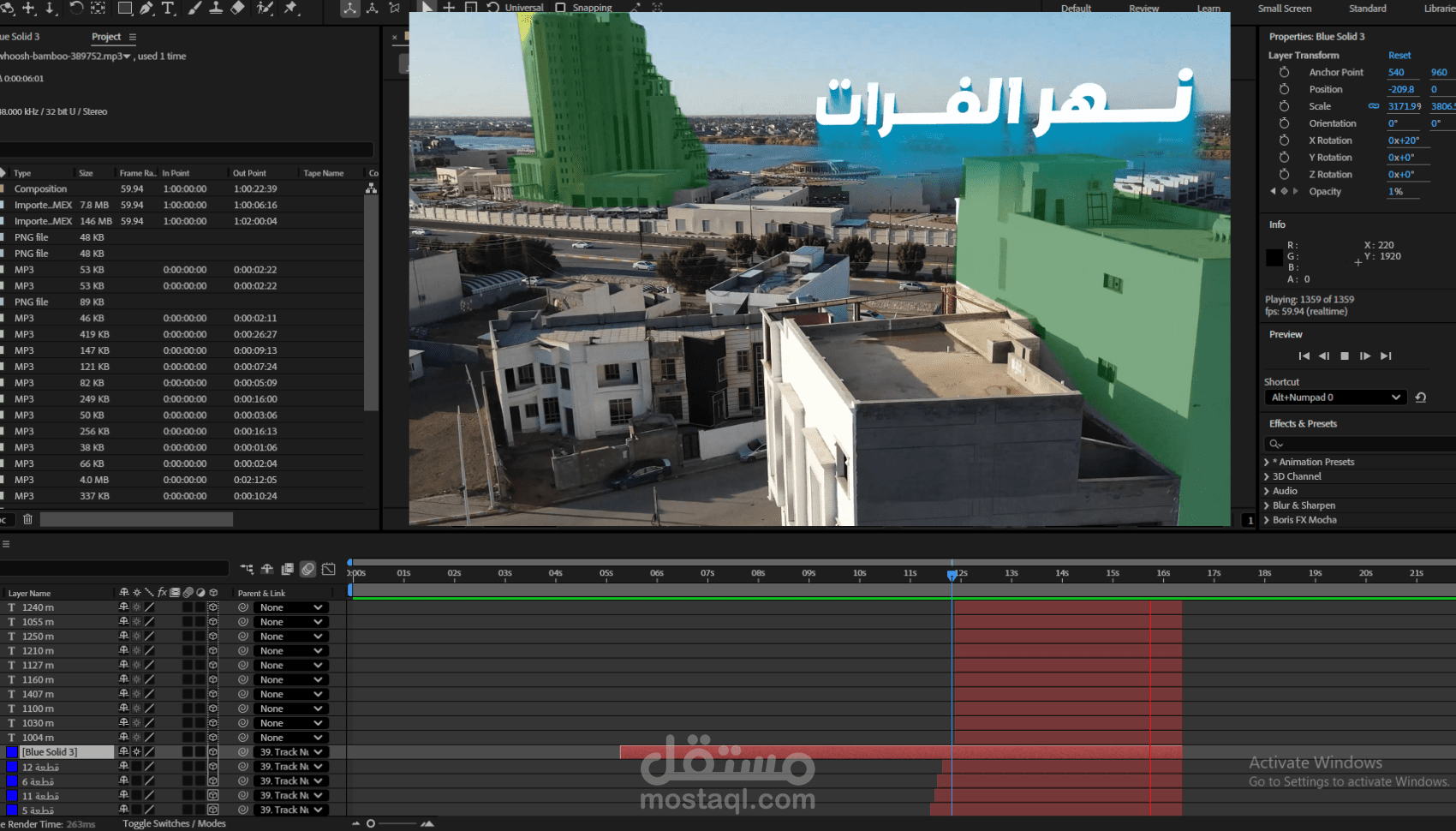This screenshot has width=1456, height=831.
Task: Open Parent & Link dropdown for layer 1240 m
Action: (291, 607)
